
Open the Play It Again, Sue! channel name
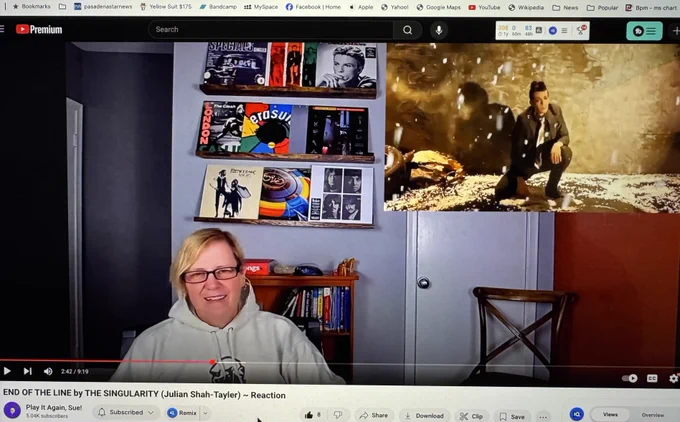pos(54,407)
